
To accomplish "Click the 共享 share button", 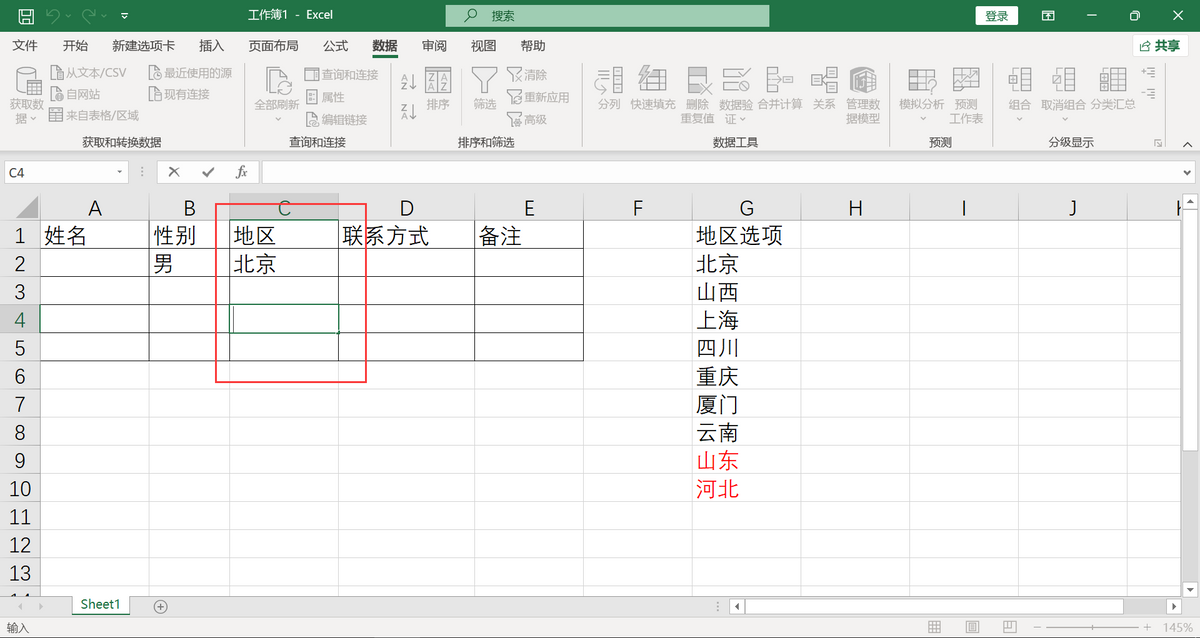I will point(1159,46).
